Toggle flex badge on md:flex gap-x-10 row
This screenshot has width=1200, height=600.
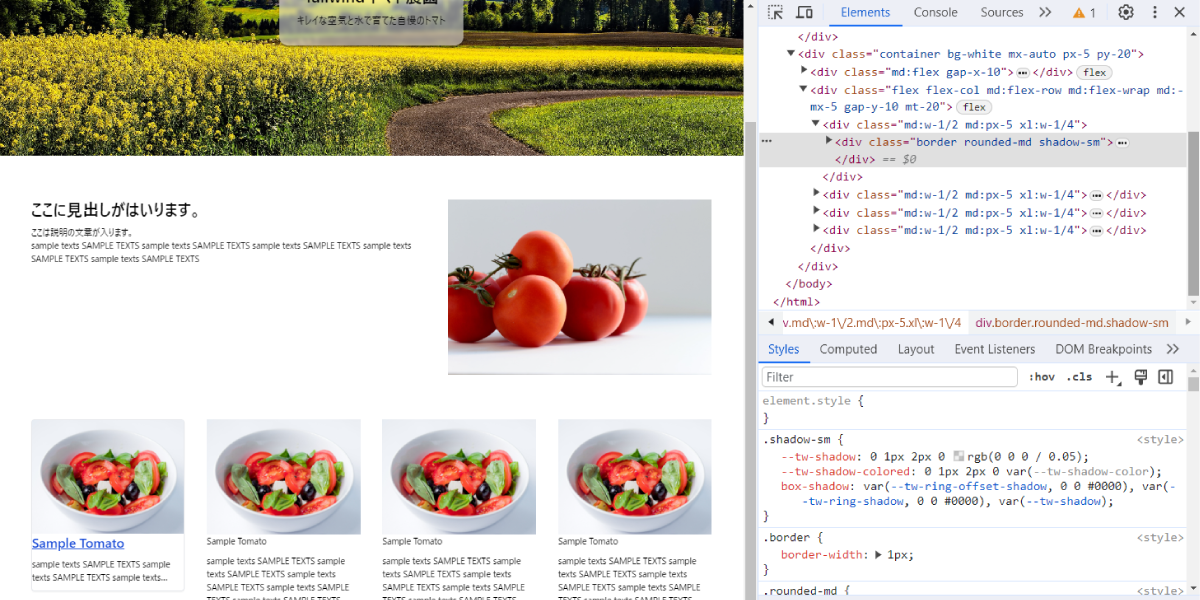coord(1095,73)
